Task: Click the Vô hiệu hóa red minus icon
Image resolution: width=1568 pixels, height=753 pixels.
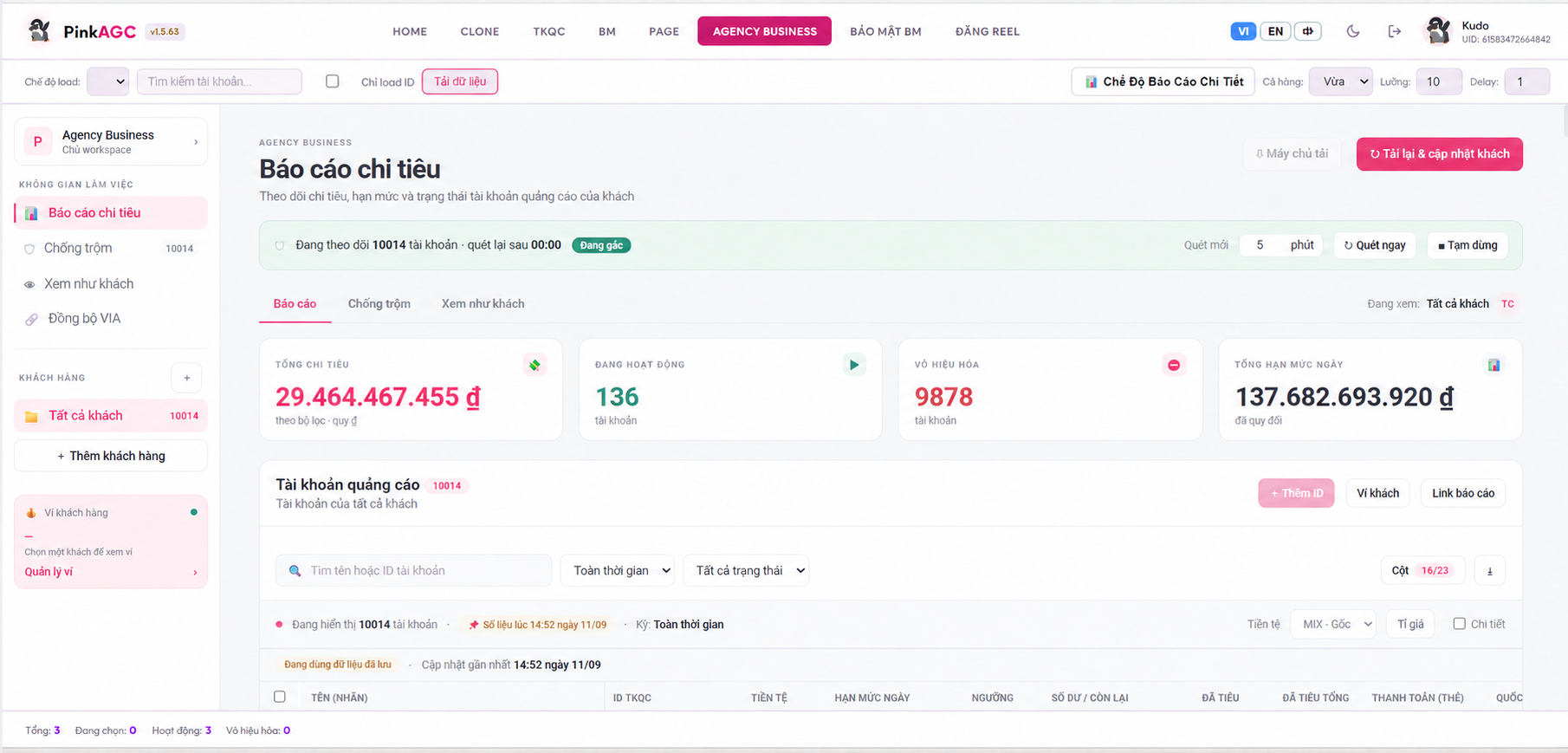Action: 1173,365
